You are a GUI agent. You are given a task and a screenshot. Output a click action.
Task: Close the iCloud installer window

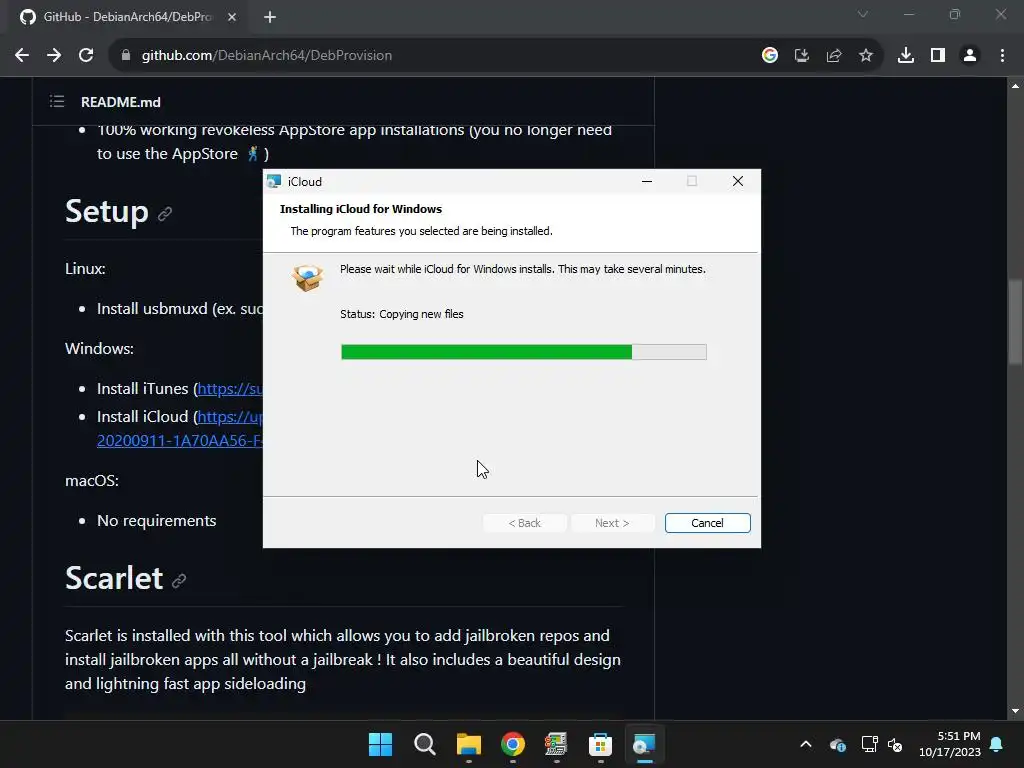[x=738, y=182]
